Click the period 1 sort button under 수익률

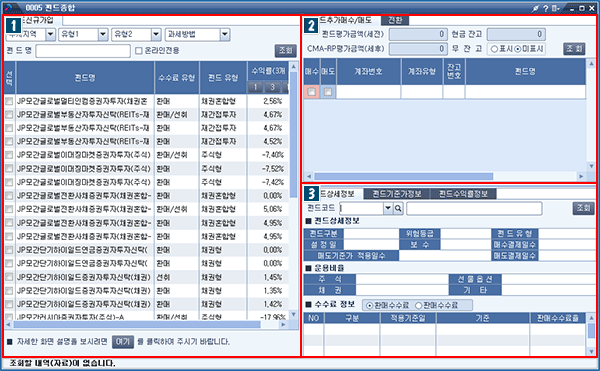(255, 87)
